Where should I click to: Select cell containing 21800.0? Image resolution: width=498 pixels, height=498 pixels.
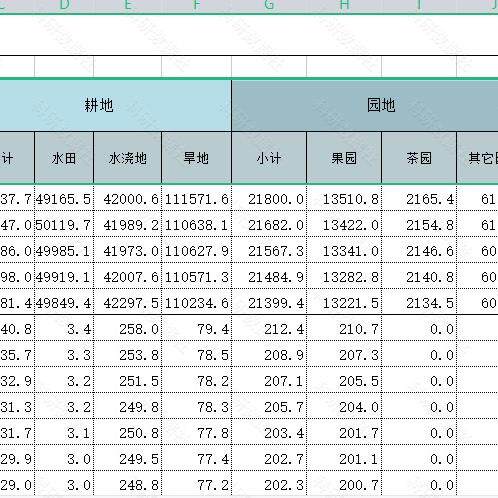269,198
